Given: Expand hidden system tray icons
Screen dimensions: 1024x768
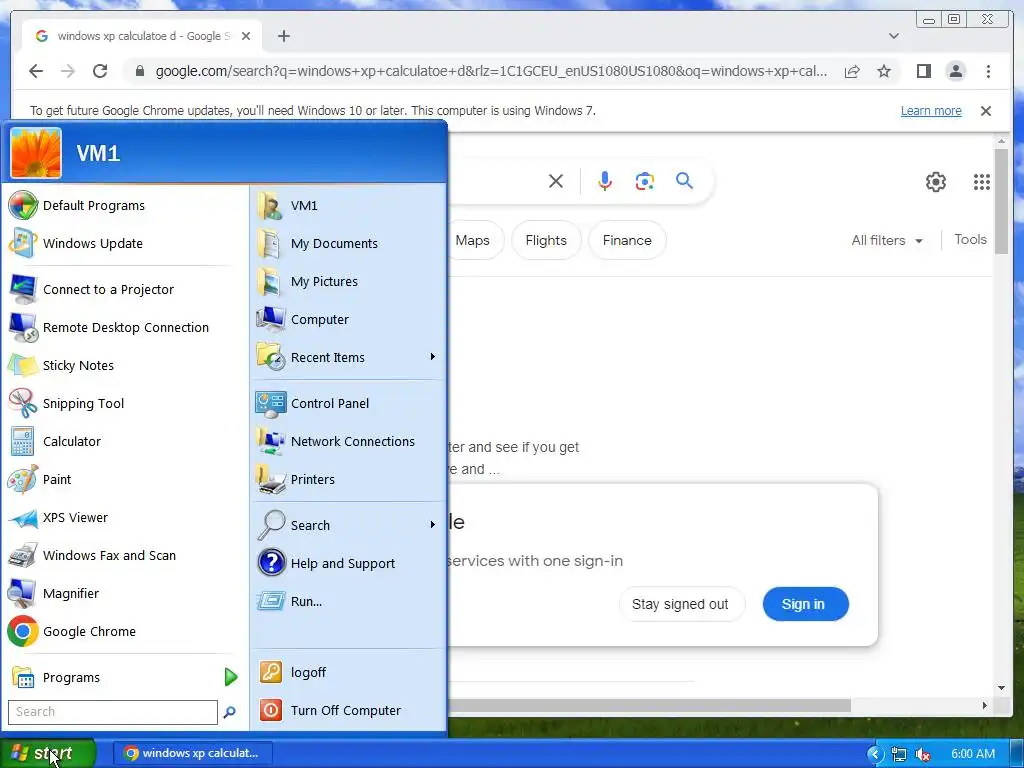Looking at the screenshot, I should pyautogui.click(x=875, y=754).
